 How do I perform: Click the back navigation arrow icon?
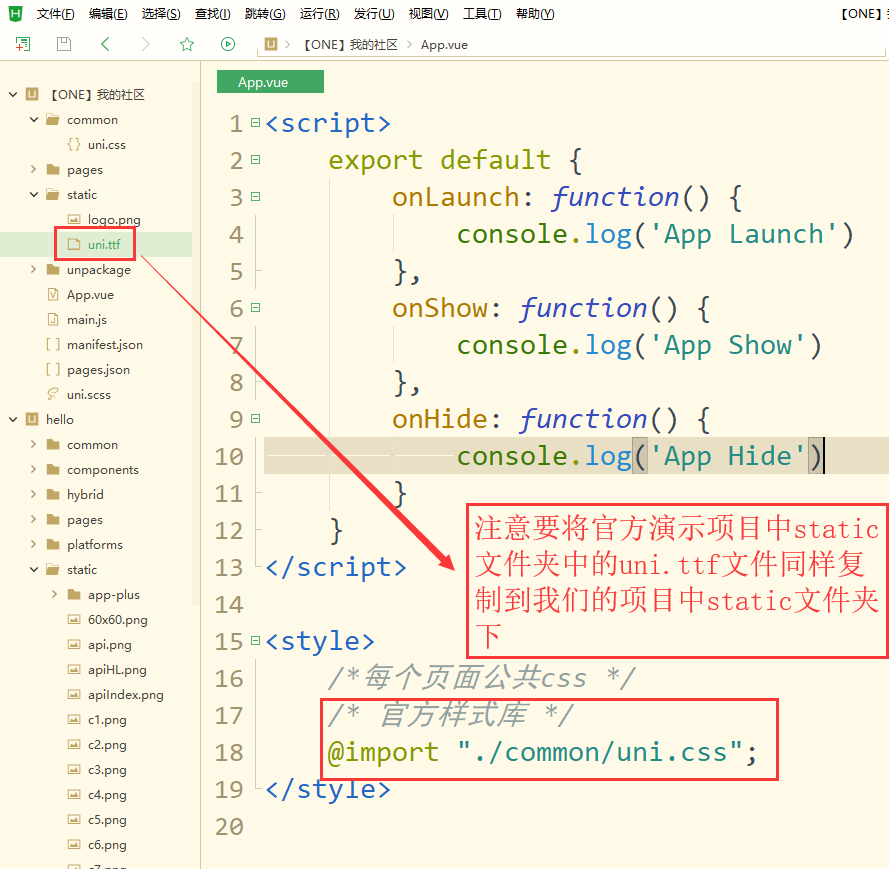(104, 44)
